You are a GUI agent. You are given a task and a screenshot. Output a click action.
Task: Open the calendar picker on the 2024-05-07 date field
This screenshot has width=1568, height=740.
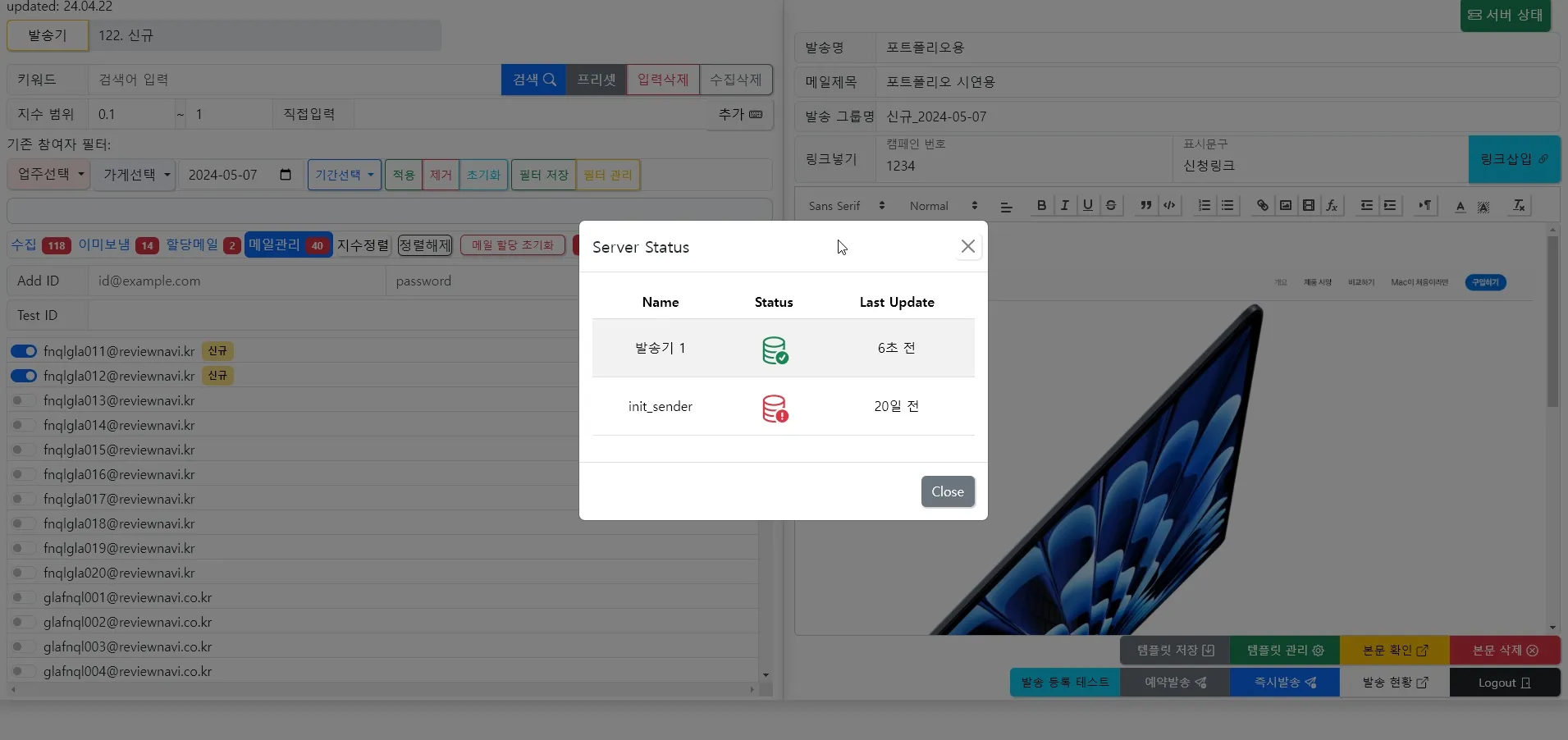tap(286, 175)
